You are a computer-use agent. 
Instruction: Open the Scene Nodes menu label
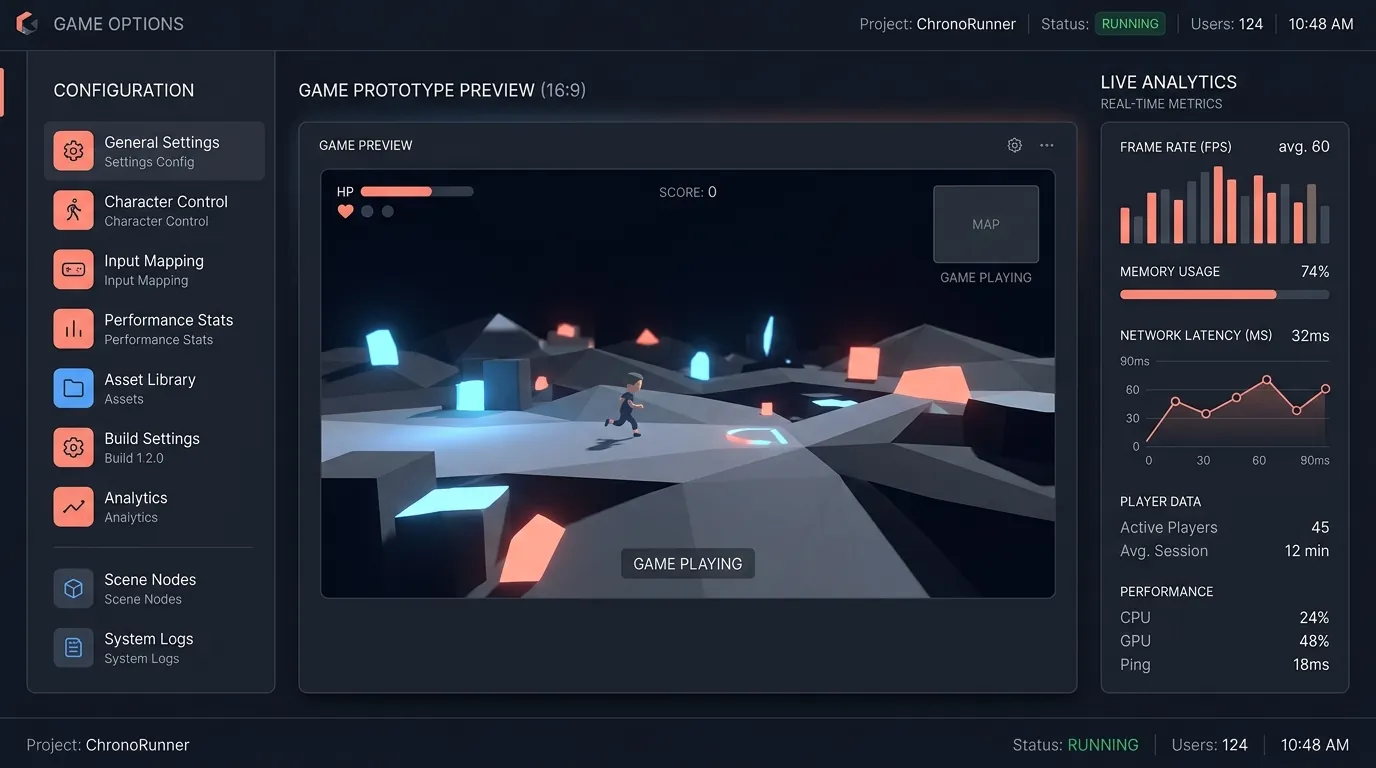pos(150,580)
